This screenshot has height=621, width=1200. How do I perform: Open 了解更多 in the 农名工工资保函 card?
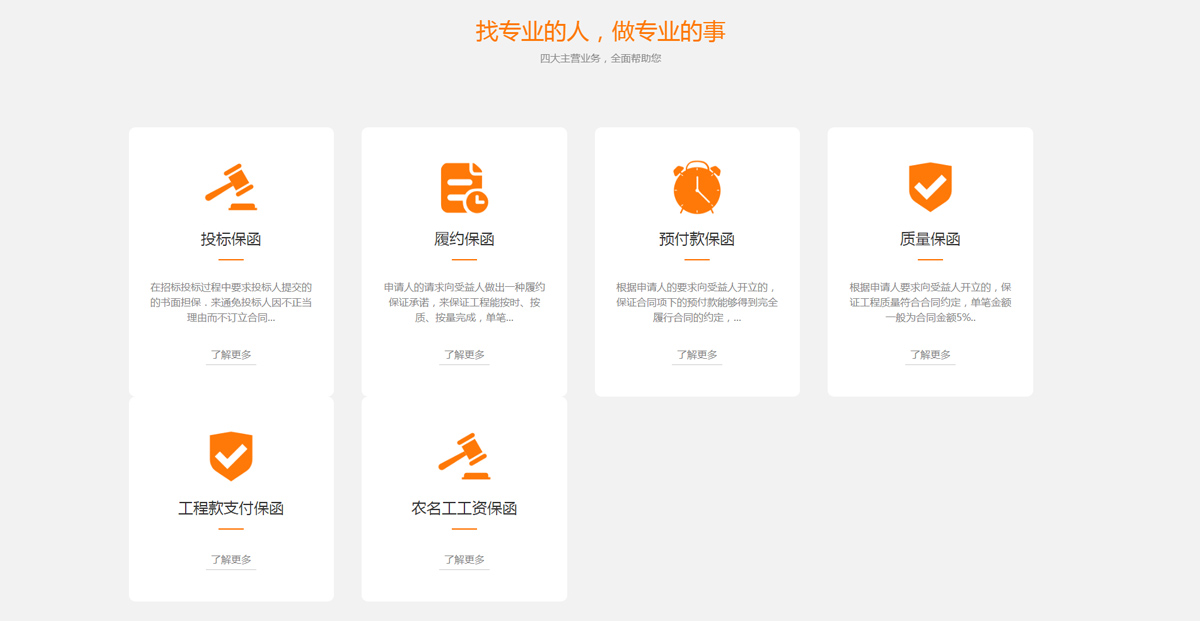coord(464,560)
